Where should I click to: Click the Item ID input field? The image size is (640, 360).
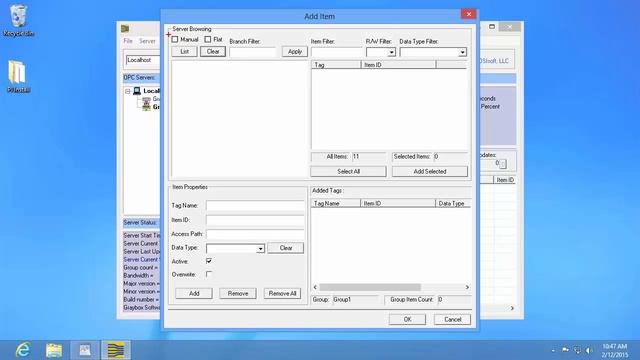[255, 220]
